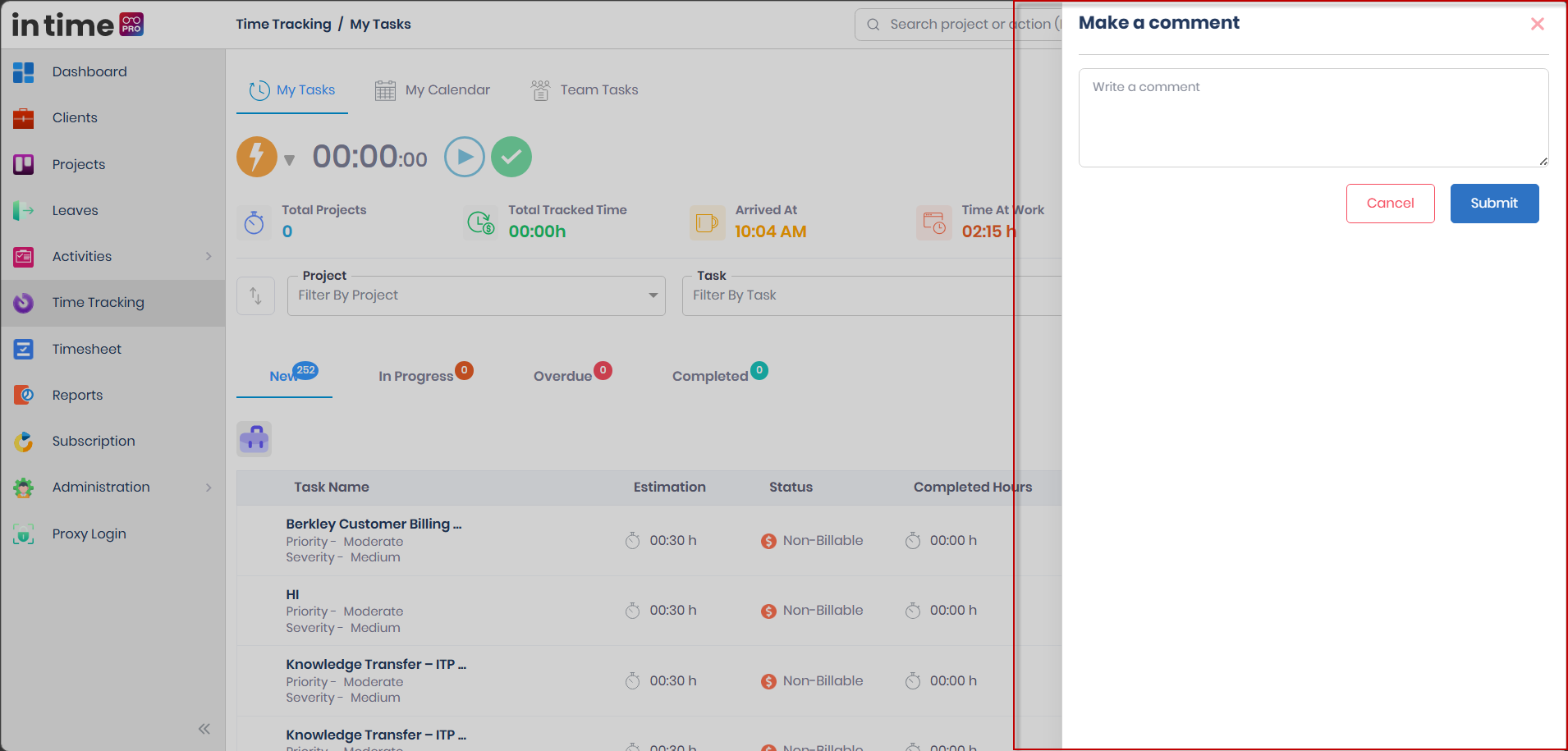Image resolution: width=1568 pixels, height=751 pixels.
Task: Switch to My Calendar tab
Action: 433,90
